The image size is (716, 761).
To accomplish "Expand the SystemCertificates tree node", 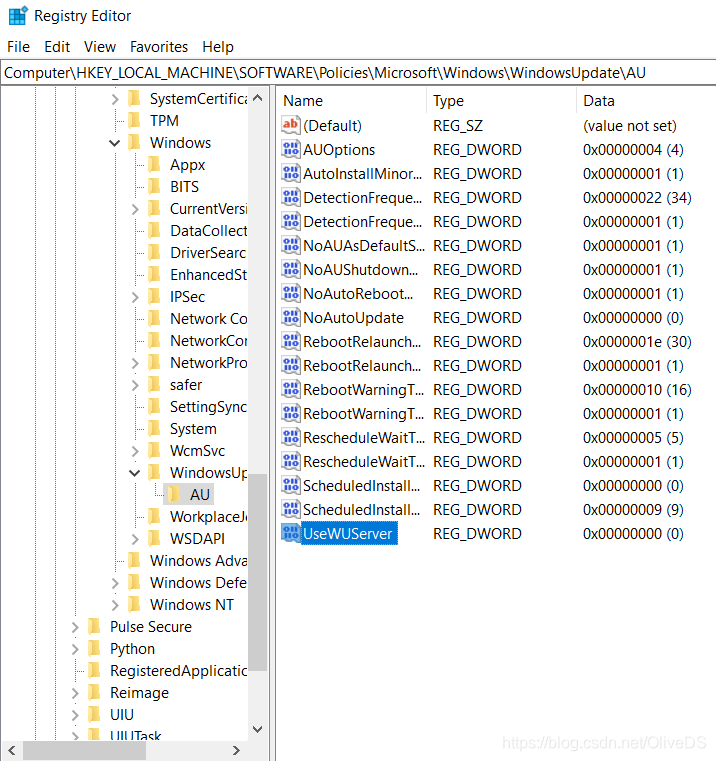I will pos(115,99).
